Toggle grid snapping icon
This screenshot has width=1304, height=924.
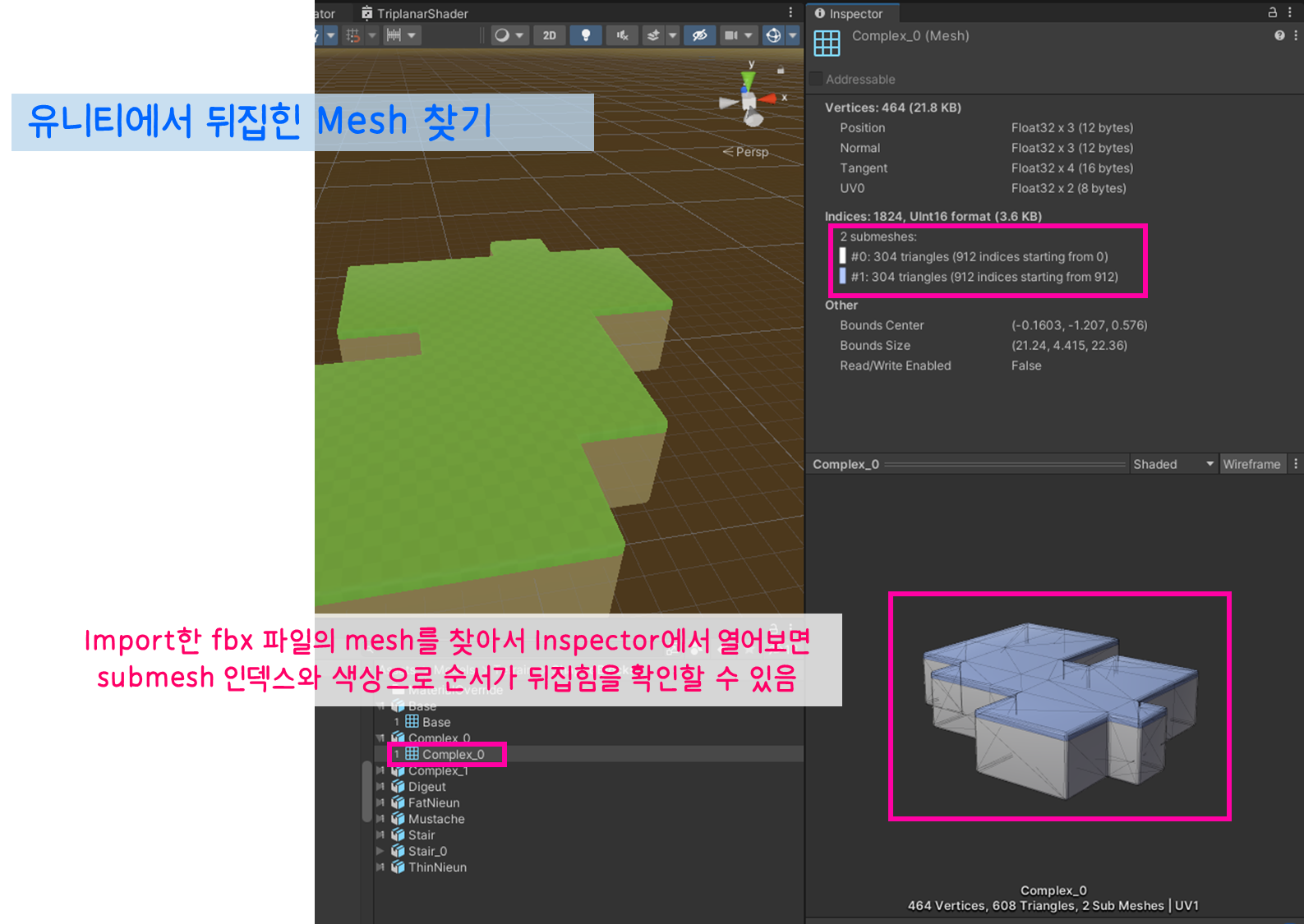pos(353,35)
